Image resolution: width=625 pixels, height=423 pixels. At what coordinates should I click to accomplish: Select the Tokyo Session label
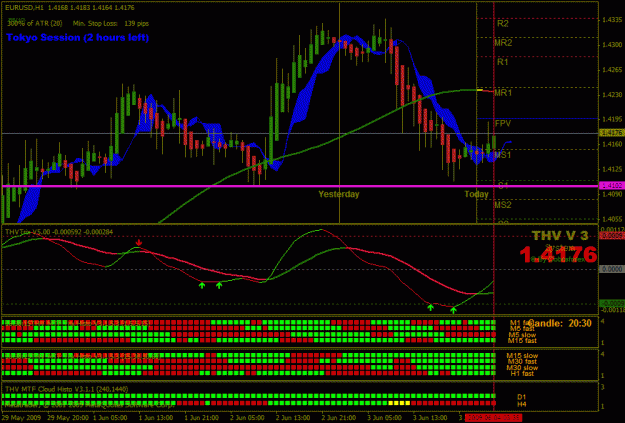coord(77,37)
